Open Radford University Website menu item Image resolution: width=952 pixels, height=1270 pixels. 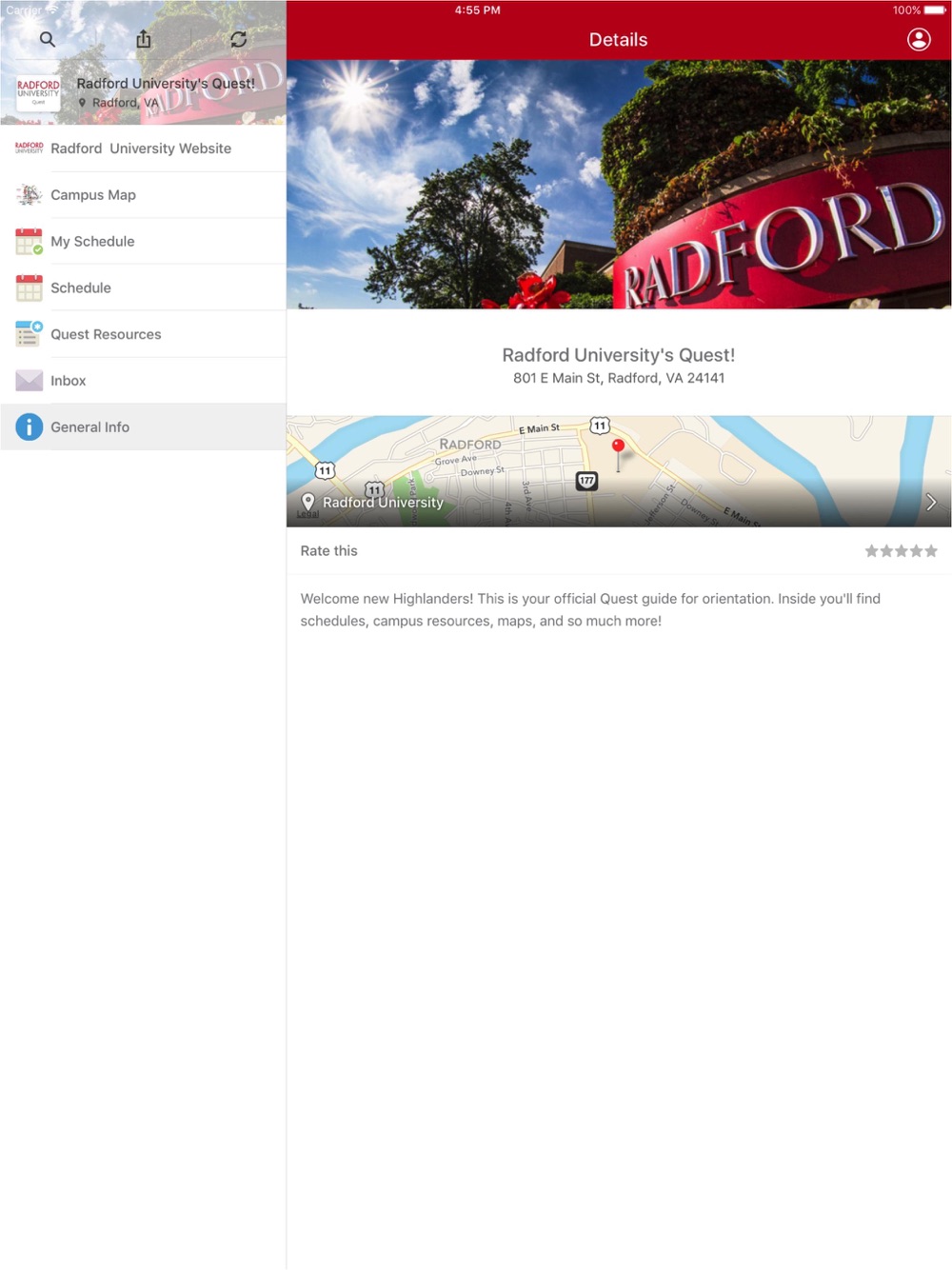pos(143,149)
